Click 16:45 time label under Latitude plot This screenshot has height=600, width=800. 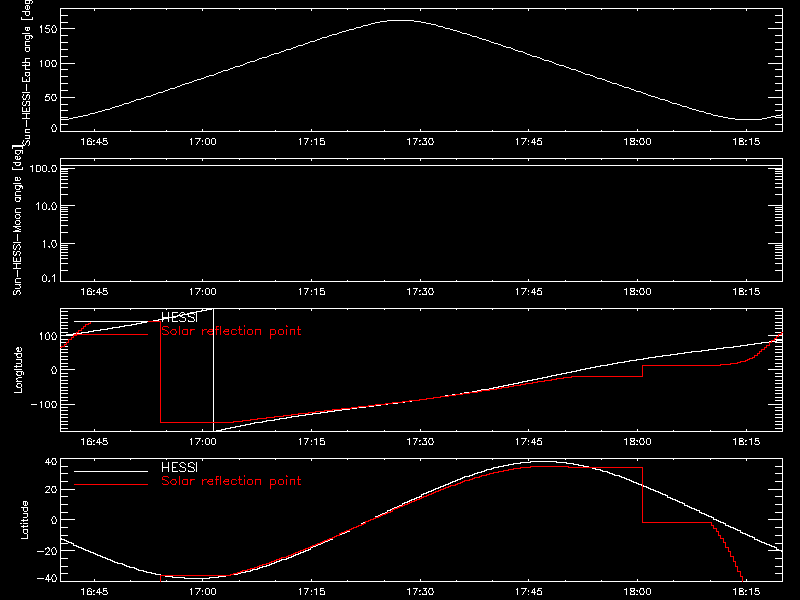[94, 592]
